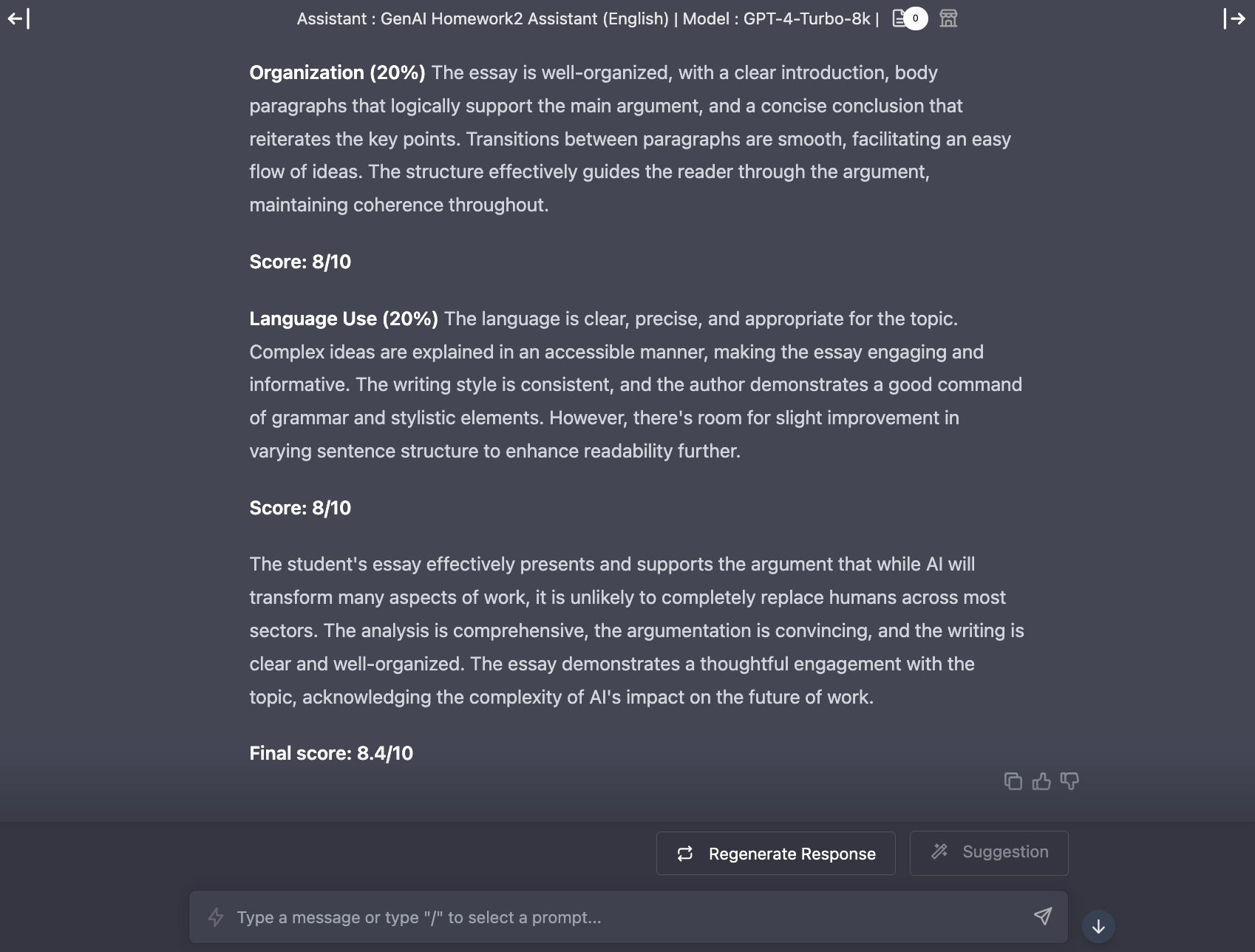This screenshot has height=952, width=1255.
Task: Click the GPT-4-Turbo-8k model label
Action: pos(806,18)
